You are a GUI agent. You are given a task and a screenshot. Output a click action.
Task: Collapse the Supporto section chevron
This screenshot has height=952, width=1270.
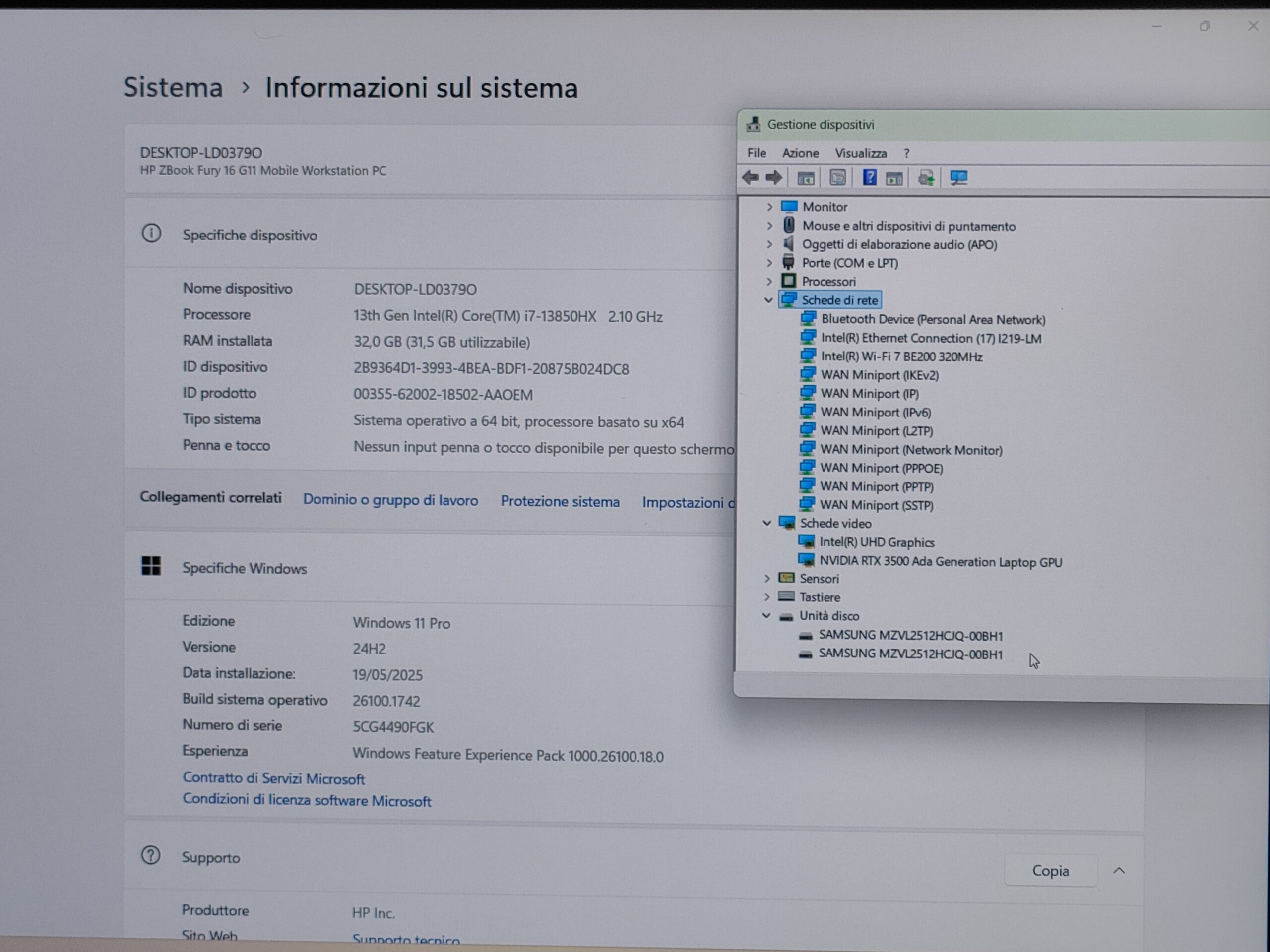[1118, 871]
